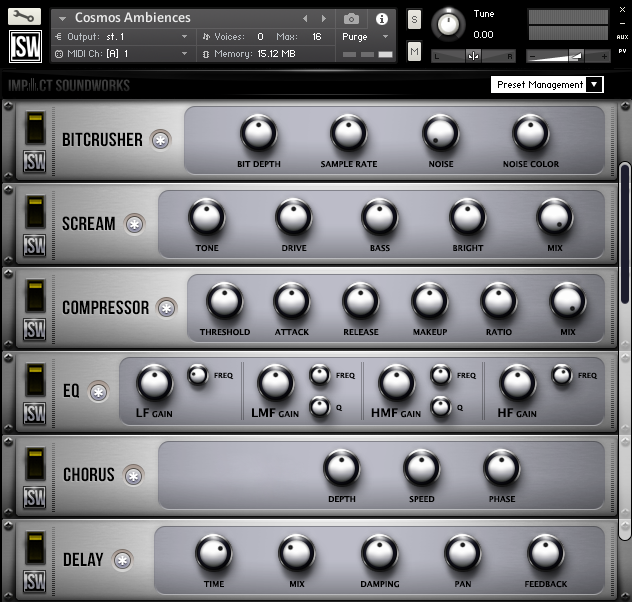Viewport: 632px width, 602px height.
Task: Click the Bitcrusher asterisk reset icon
Action: (160, 140)
